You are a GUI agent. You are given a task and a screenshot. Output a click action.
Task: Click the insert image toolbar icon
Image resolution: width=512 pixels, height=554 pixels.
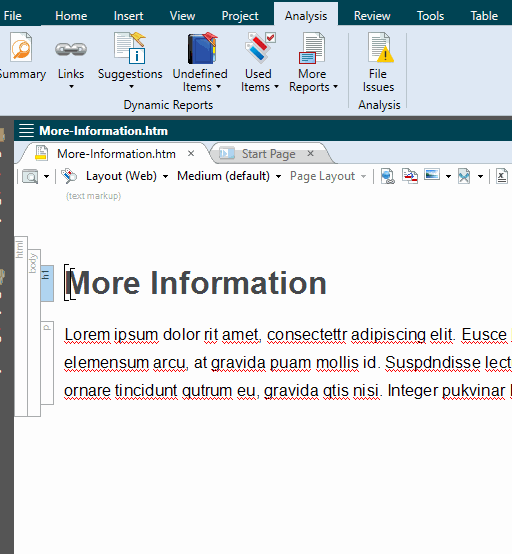point(432,175)
